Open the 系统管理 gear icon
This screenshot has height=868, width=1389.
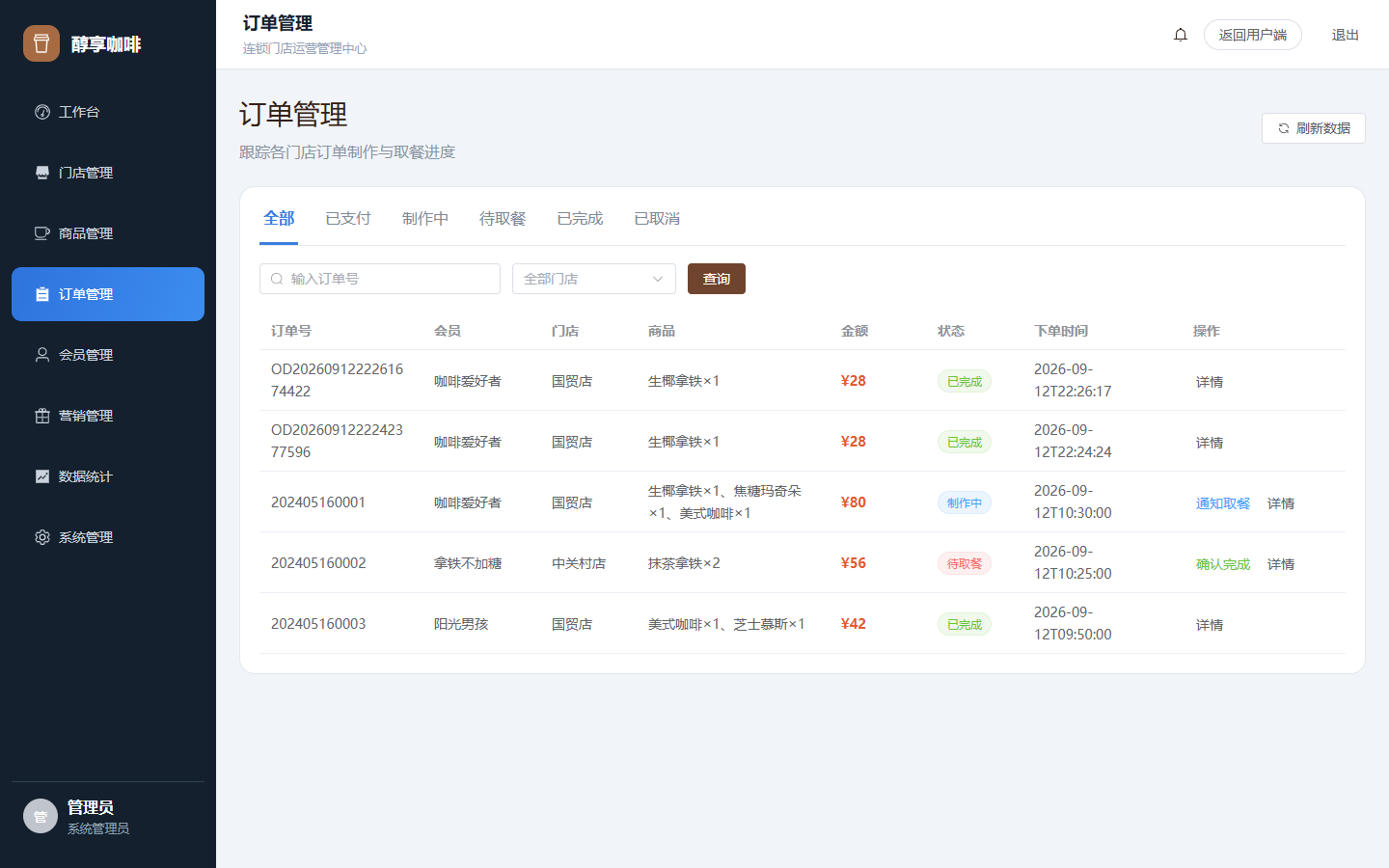pos(42,537)
